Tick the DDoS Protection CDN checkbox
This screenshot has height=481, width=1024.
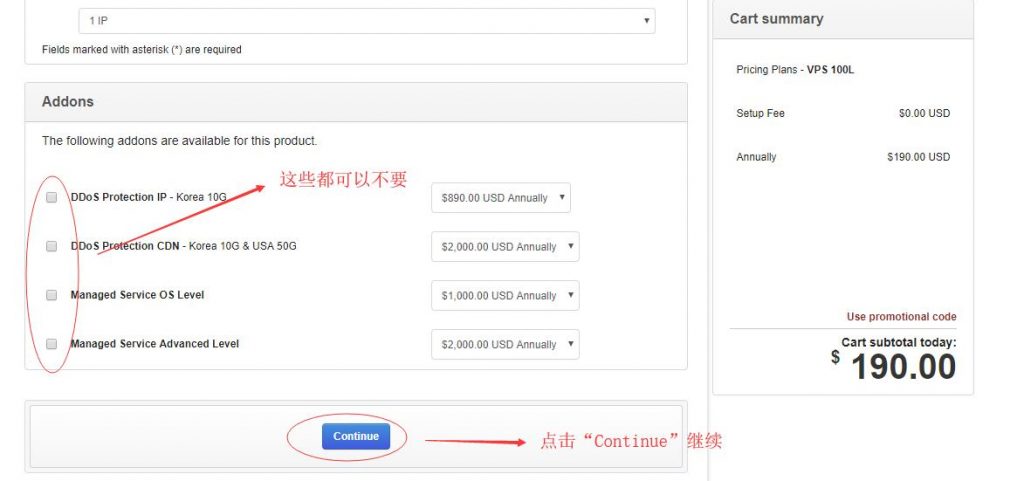[x=52, y=246]
